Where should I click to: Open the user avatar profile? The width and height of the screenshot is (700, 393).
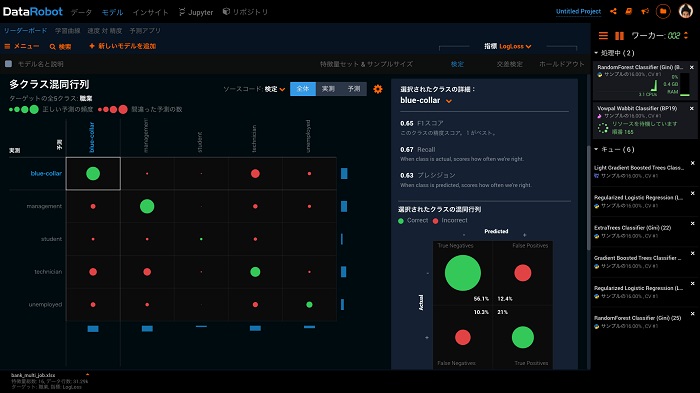point(685,11)
